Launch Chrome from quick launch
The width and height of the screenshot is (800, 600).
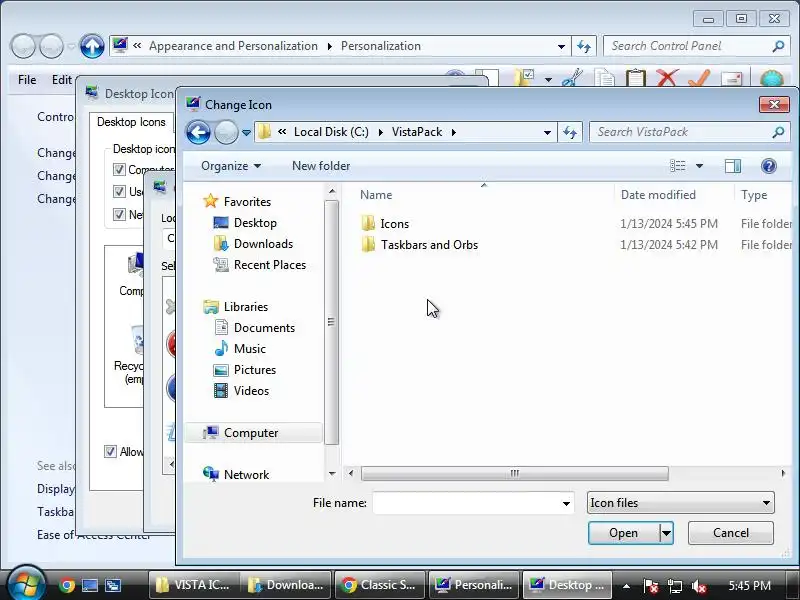pos(66,585)
